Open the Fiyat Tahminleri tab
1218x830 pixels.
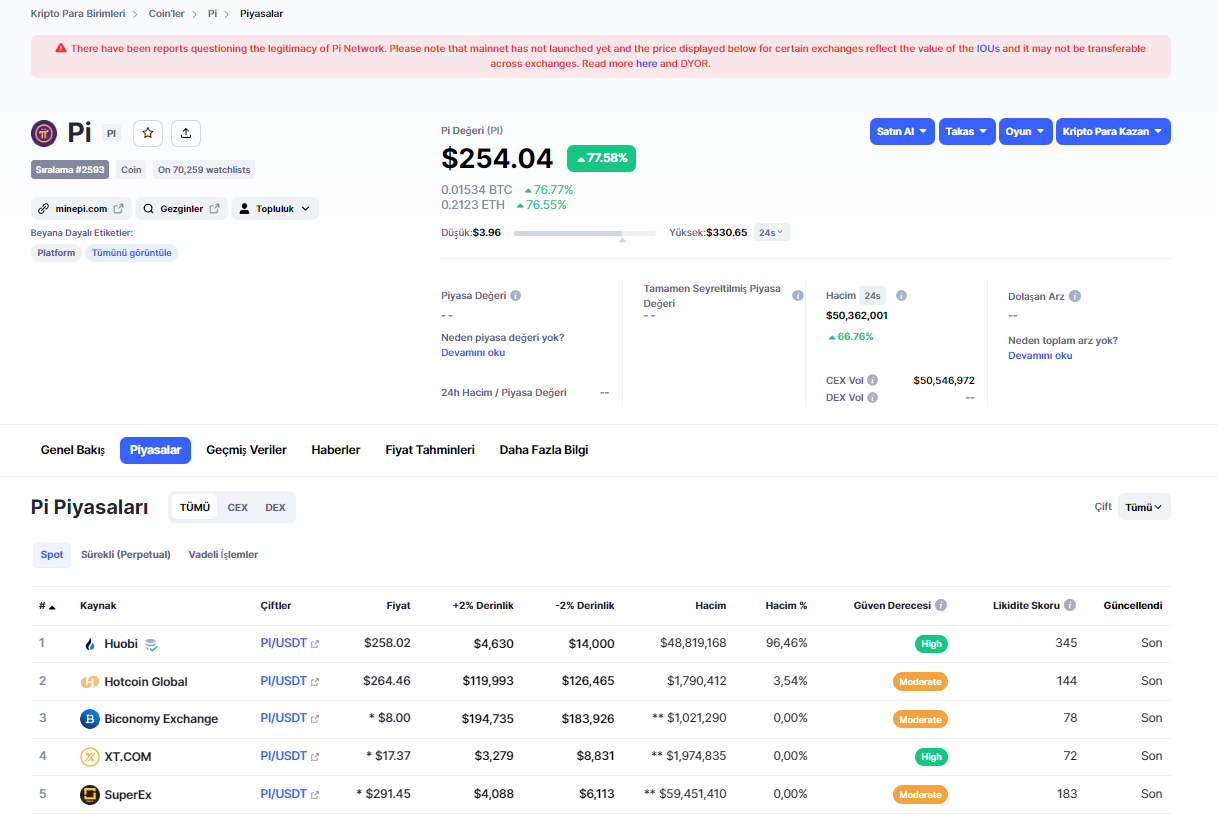pos(430,450)
